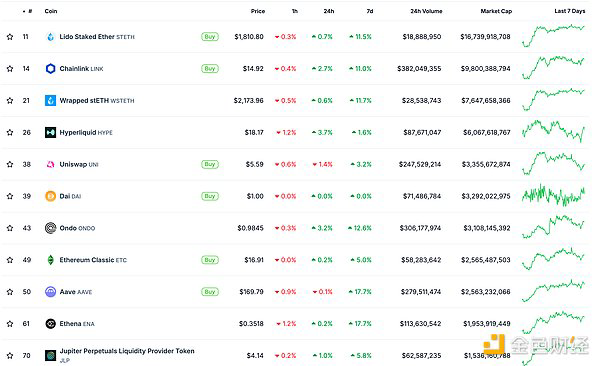The height and width of the screenshot is (366, 600).
Task: Star the Jupiter Perpetuals Liquidity Provider Token row
Action: 10,356
